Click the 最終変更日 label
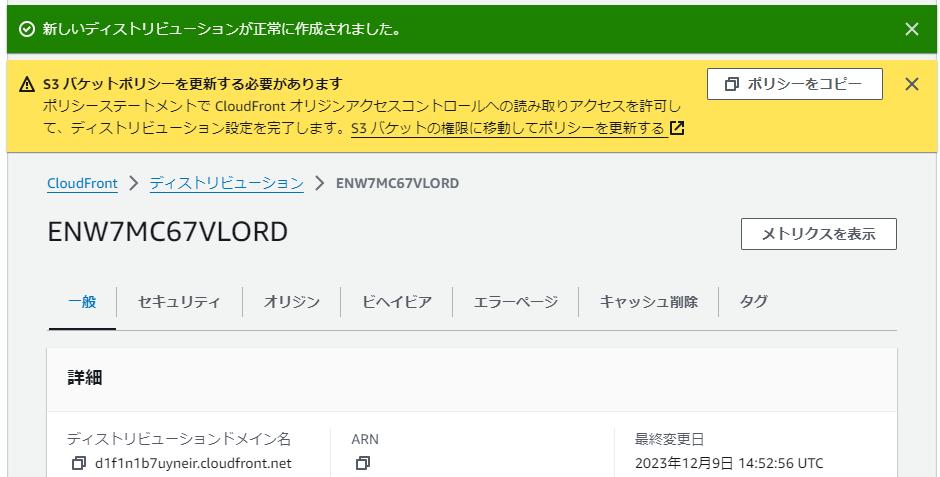The width and height of the screenshot is (940, 477). (x=669, y=439)
